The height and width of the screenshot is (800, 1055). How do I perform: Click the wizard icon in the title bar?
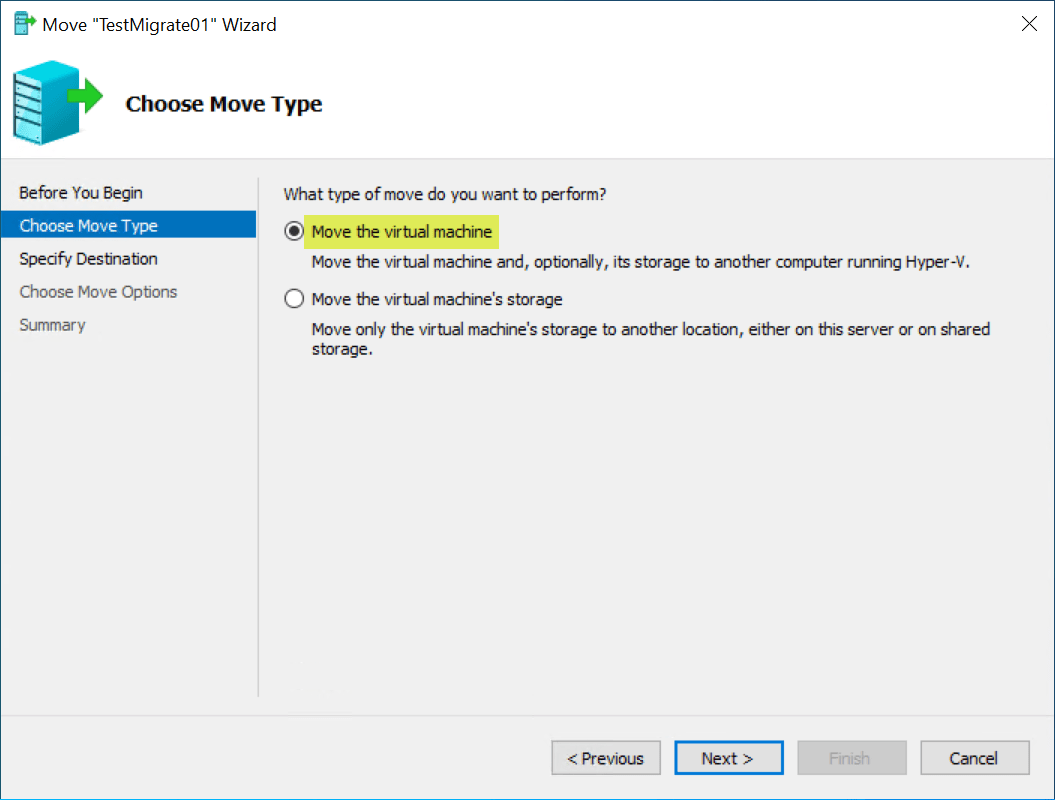(24, 24)
